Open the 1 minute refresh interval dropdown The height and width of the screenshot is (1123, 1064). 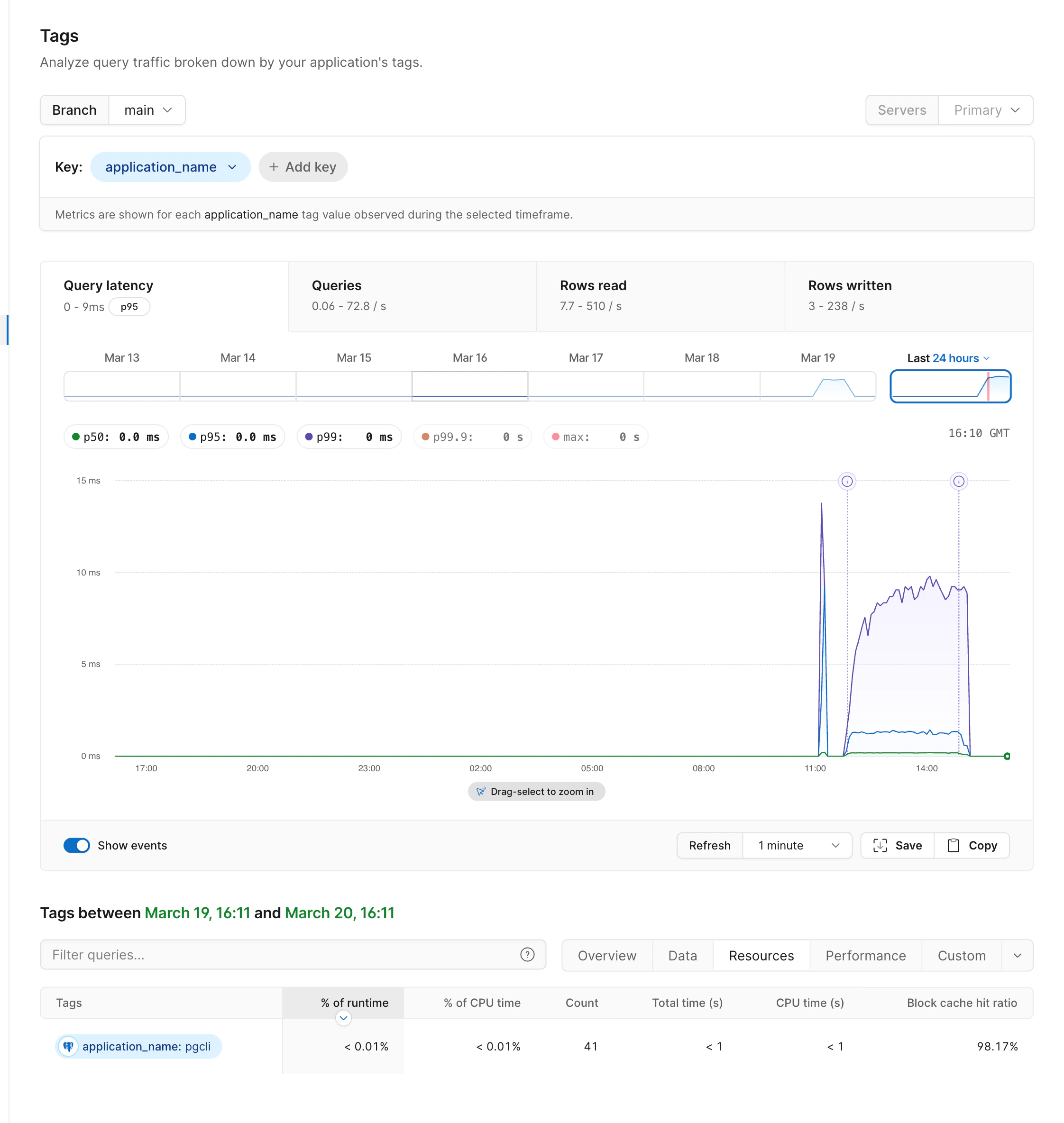[x=797, y=845]
